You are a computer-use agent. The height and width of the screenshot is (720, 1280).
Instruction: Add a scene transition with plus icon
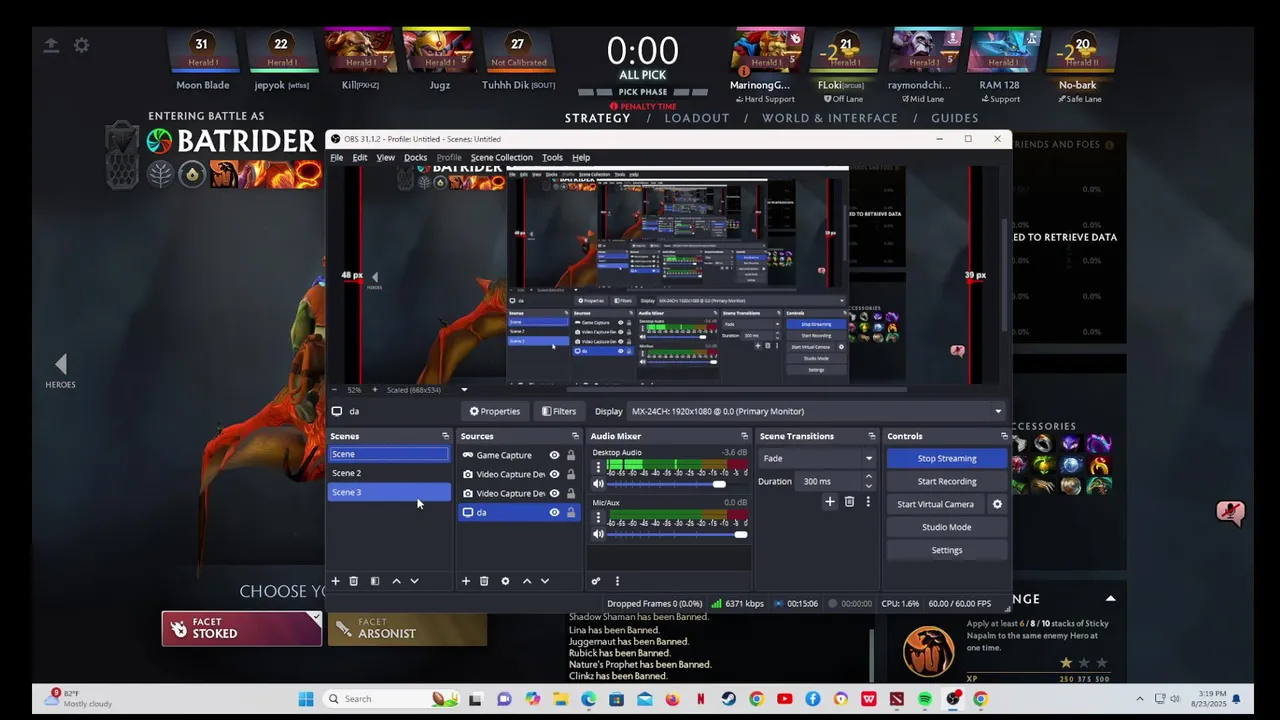coord(830,502)
